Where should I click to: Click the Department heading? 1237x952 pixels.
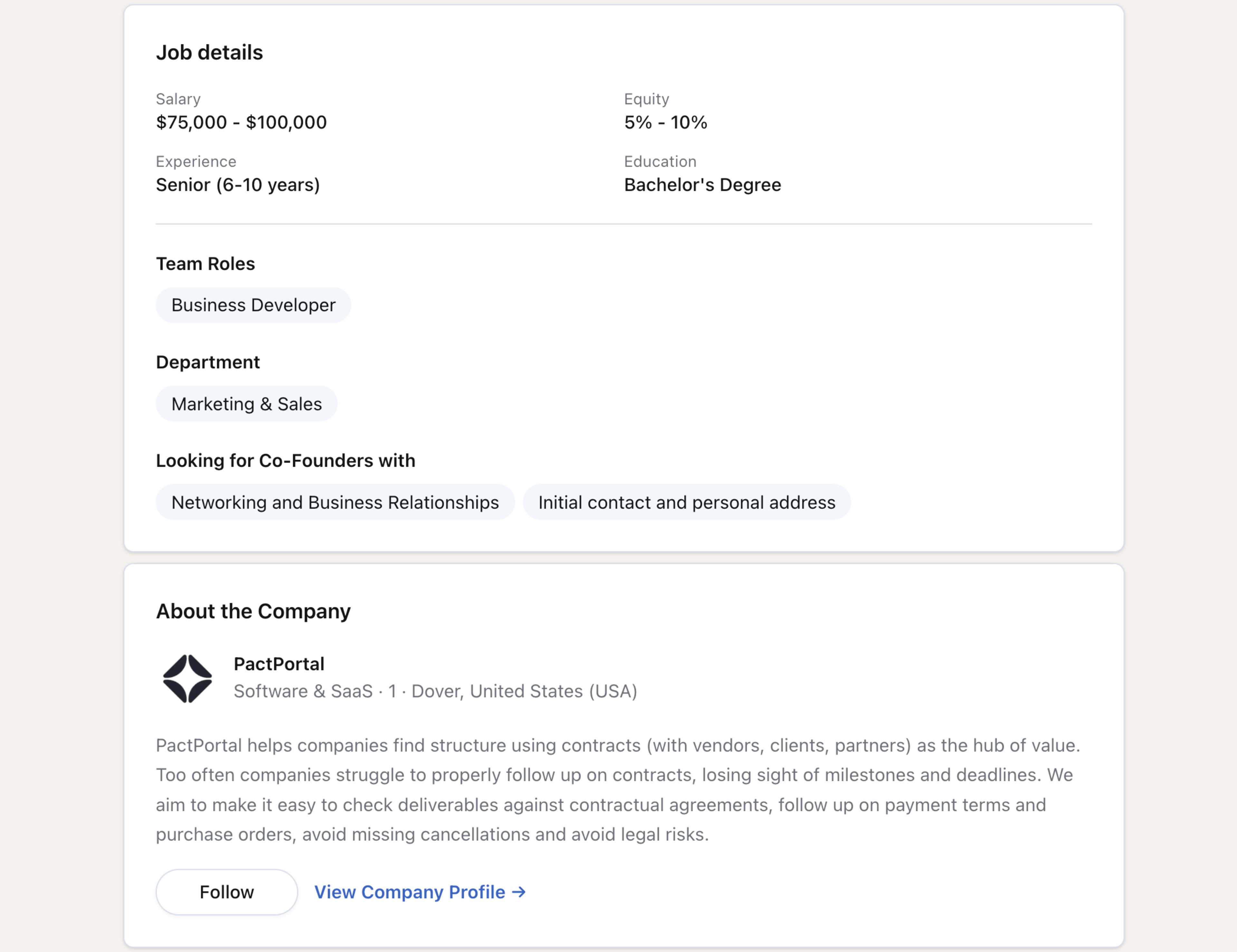[x=208, y=362]
